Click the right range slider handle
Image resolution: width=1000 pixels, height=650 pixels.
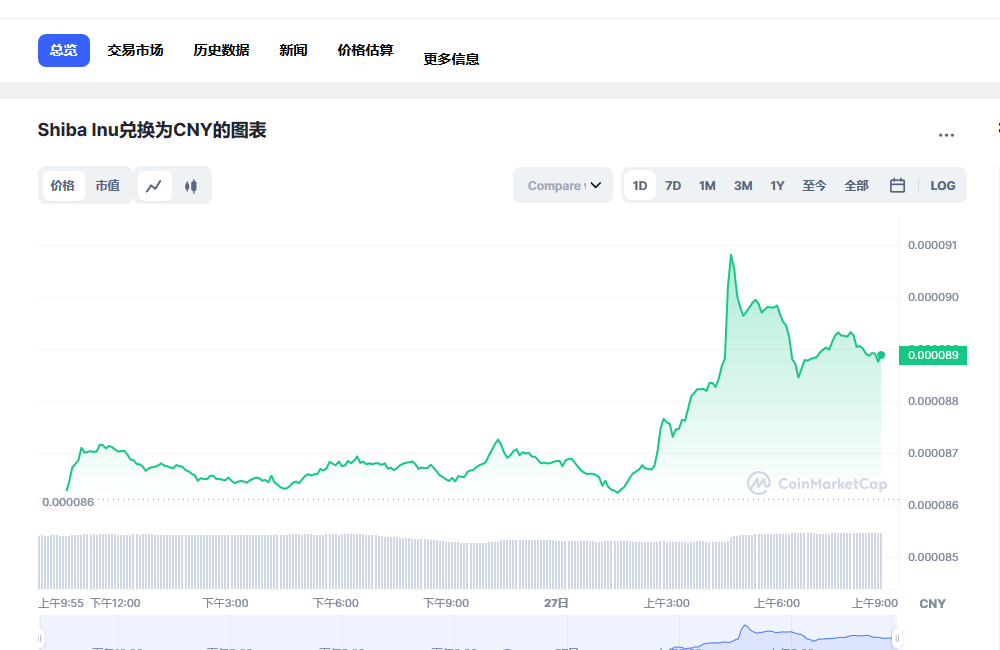point(897,638)
